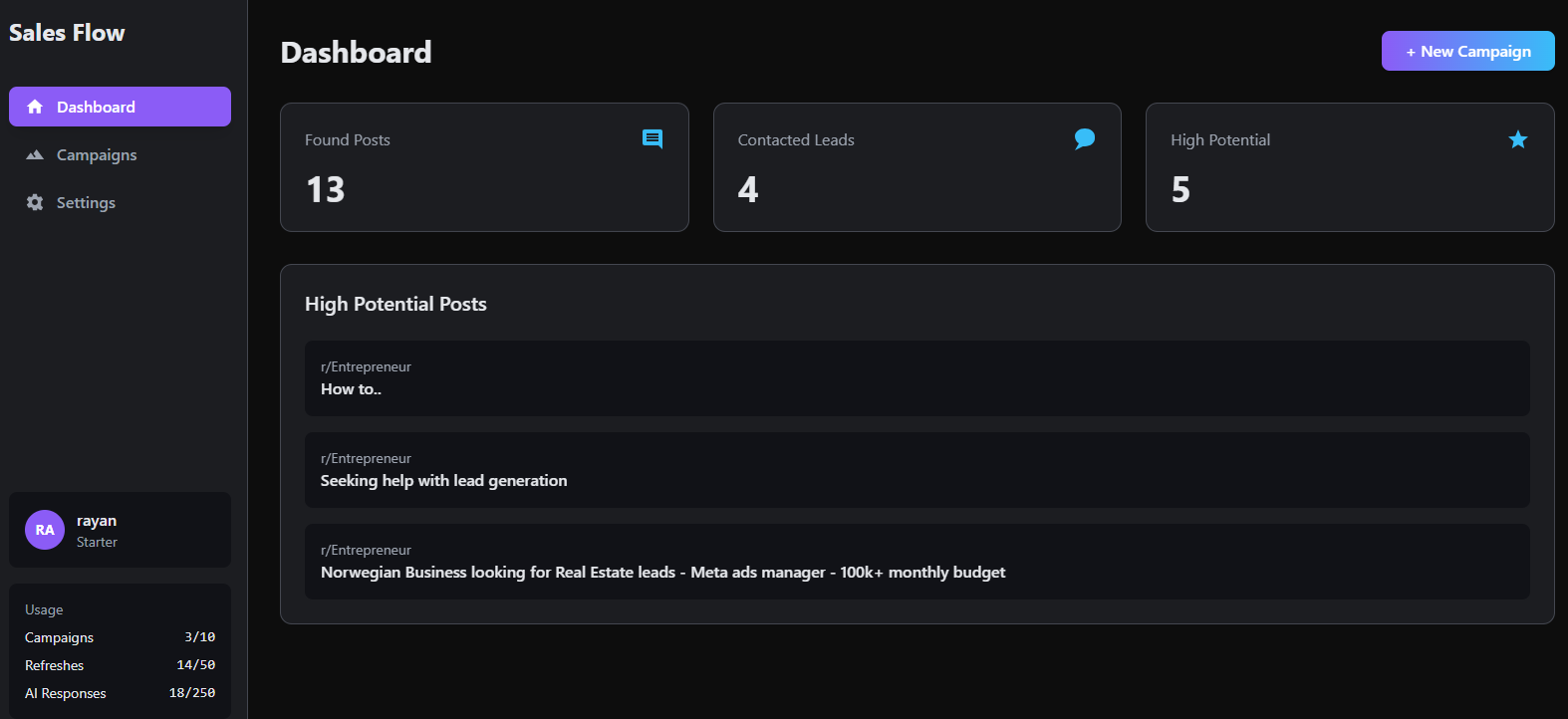Click the rayan profile name
This screenshot has height=719, width=1568.
(x=96, y=519)
